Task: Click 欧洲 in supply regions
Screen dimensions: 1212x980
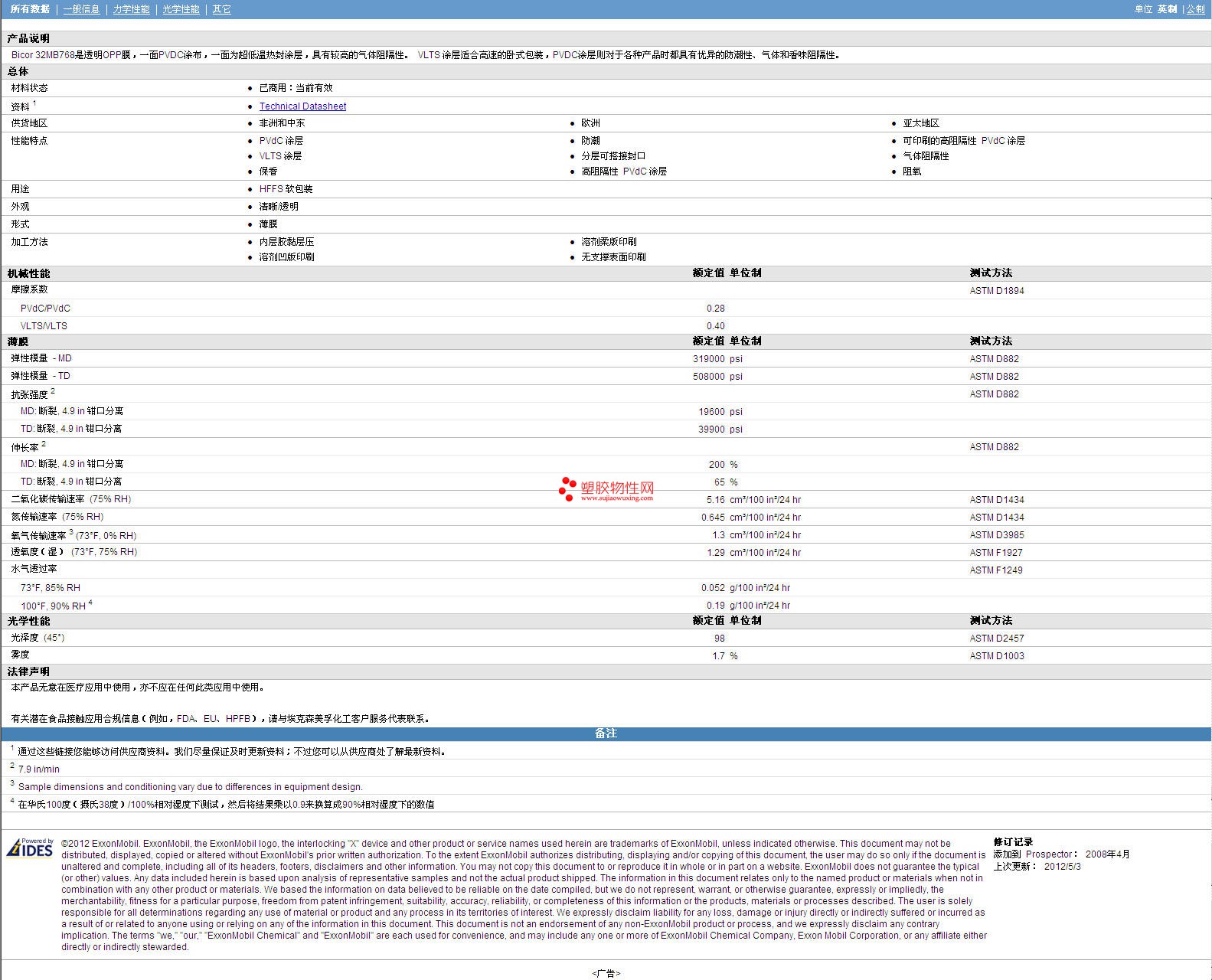Action: 590,123
